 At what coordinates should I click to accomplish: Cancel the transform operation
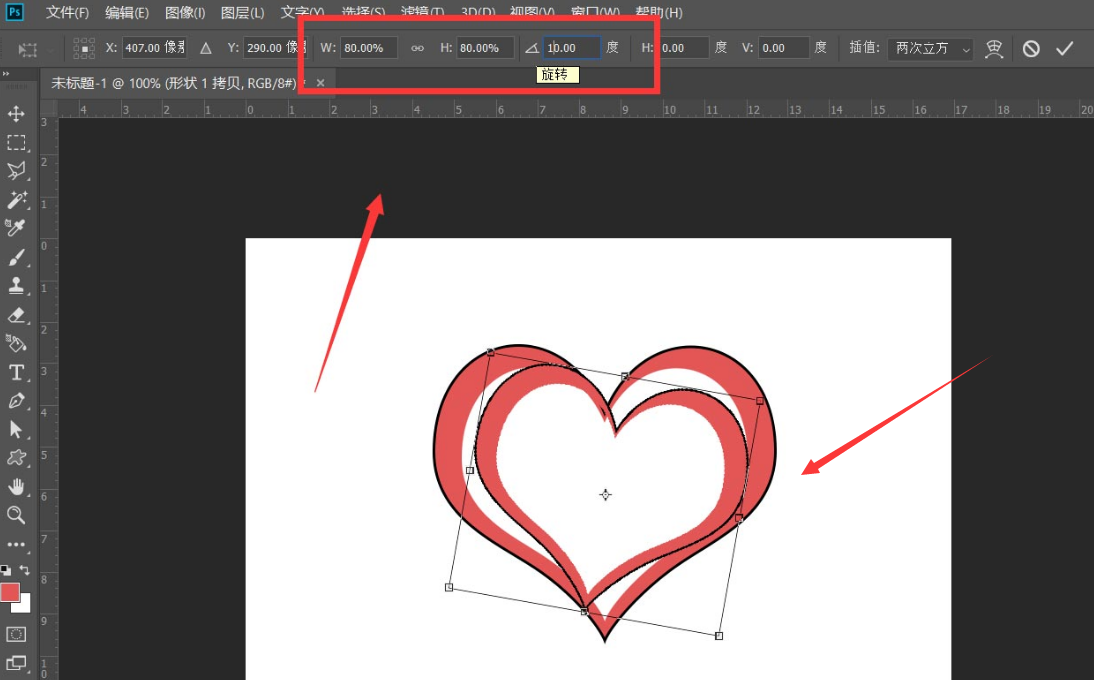1031,48
